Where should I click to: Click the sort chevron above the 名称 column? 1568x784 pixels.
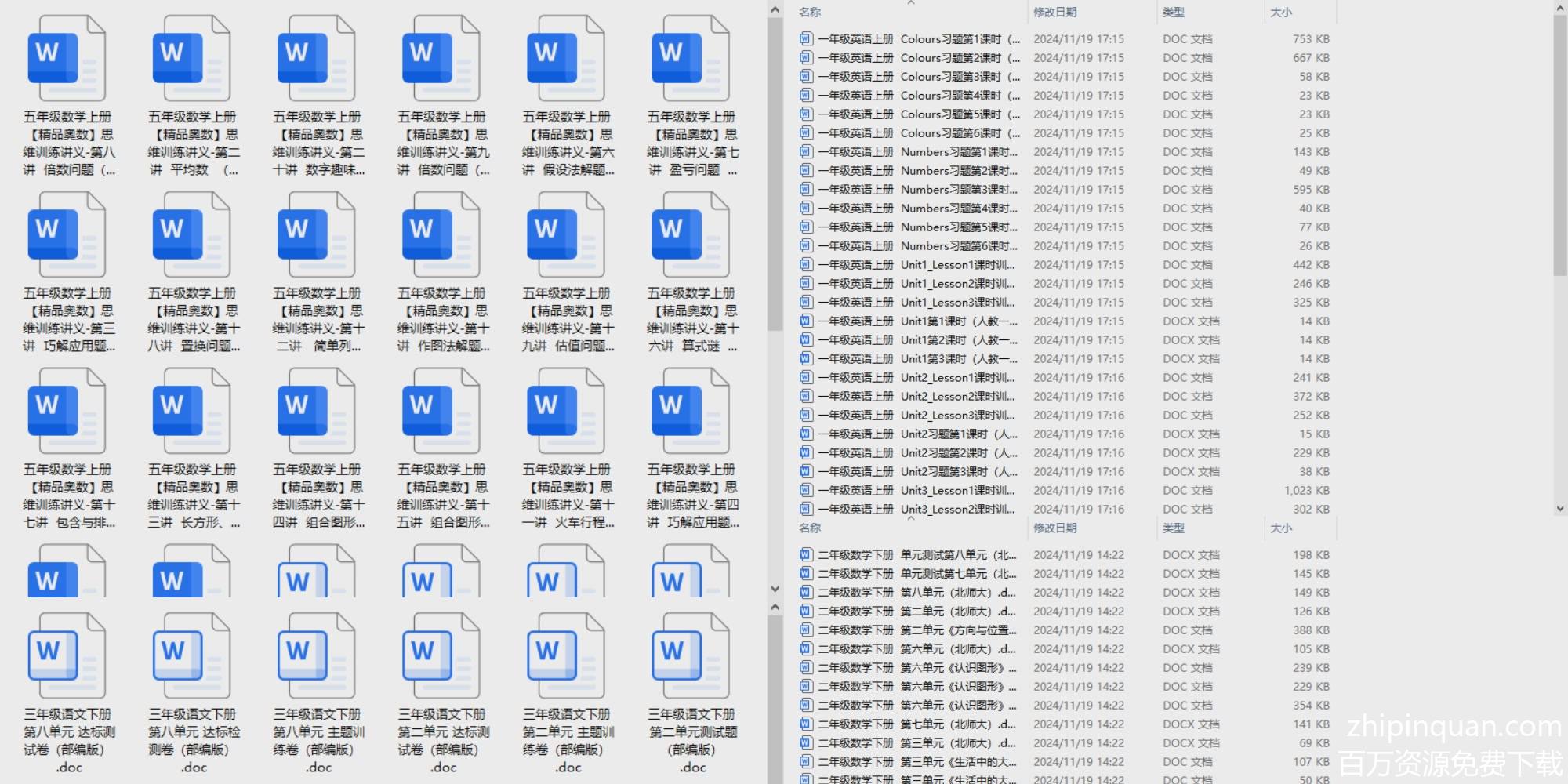pos(910,3)
